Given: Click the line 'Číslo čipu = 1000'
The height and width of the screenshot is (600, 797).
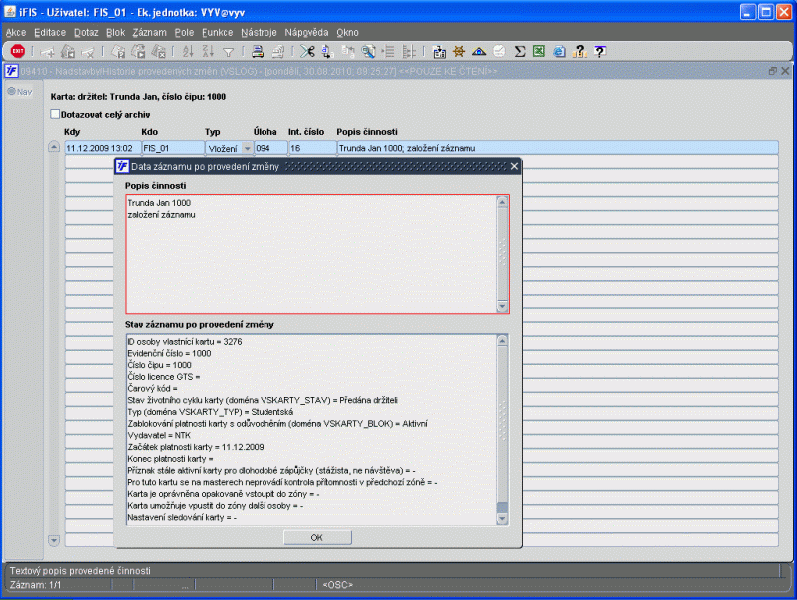Looking at the screenshot, I should [159, 365].
